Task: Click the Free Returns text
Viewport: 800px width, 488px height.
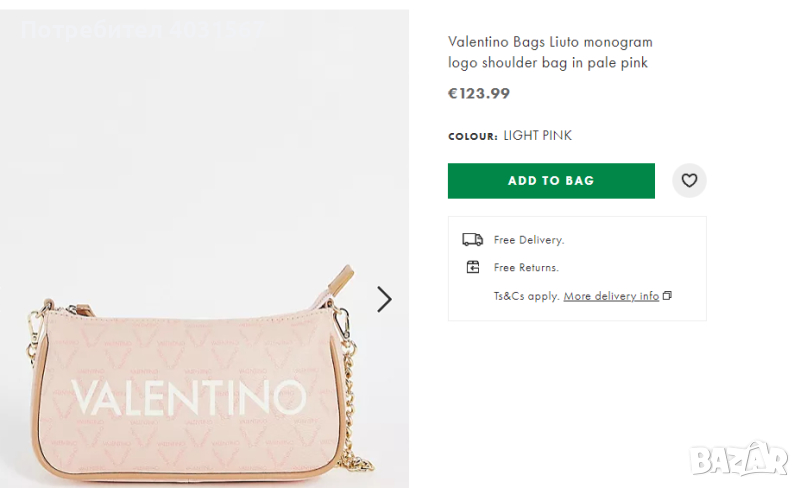Action: (526, 268)
